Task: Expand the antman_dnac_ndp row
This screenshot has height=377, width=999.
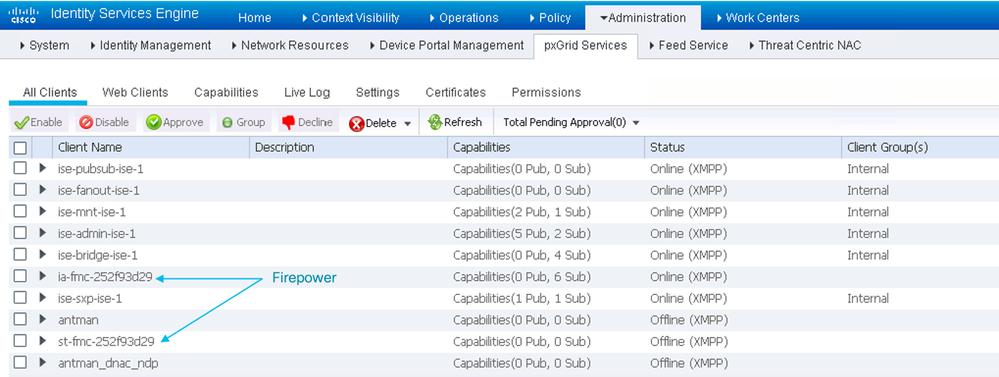Action: [43, 362]
